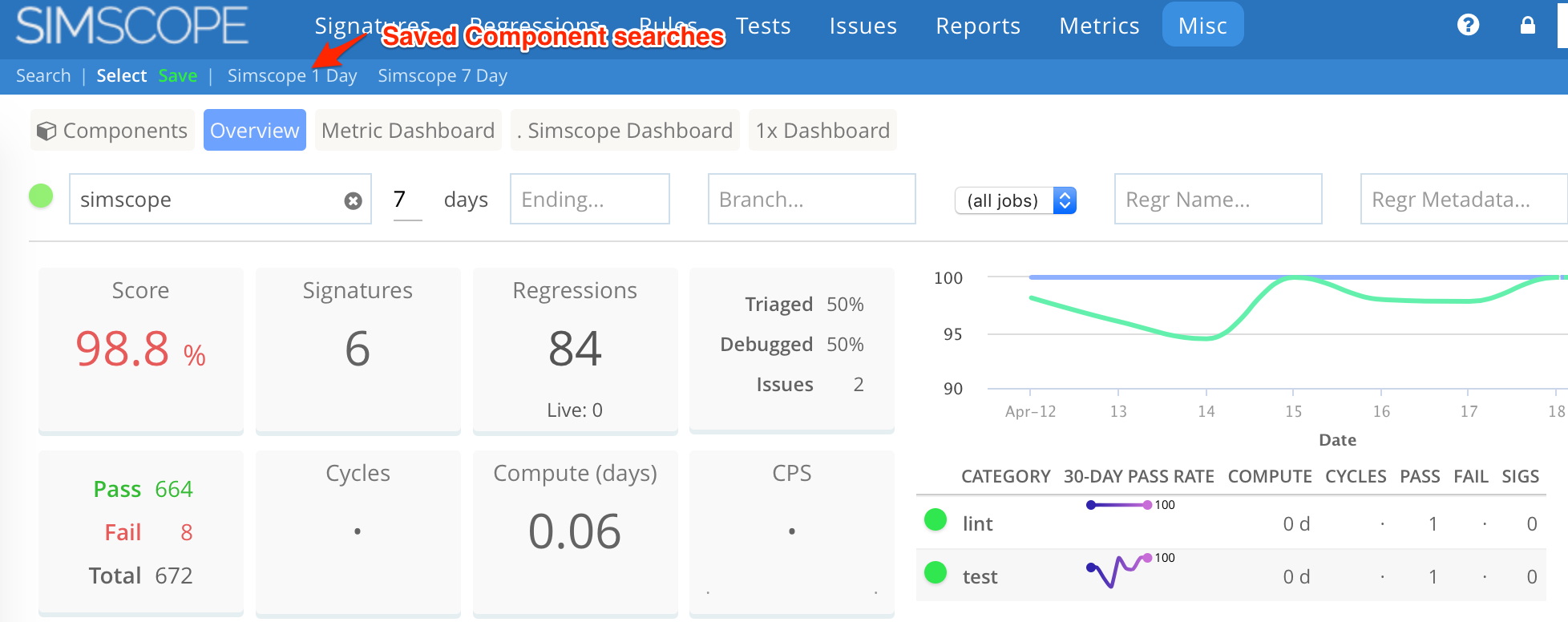1568x622 pixels.
Task: Click the Fail 8 count
Action: [148, 532]
